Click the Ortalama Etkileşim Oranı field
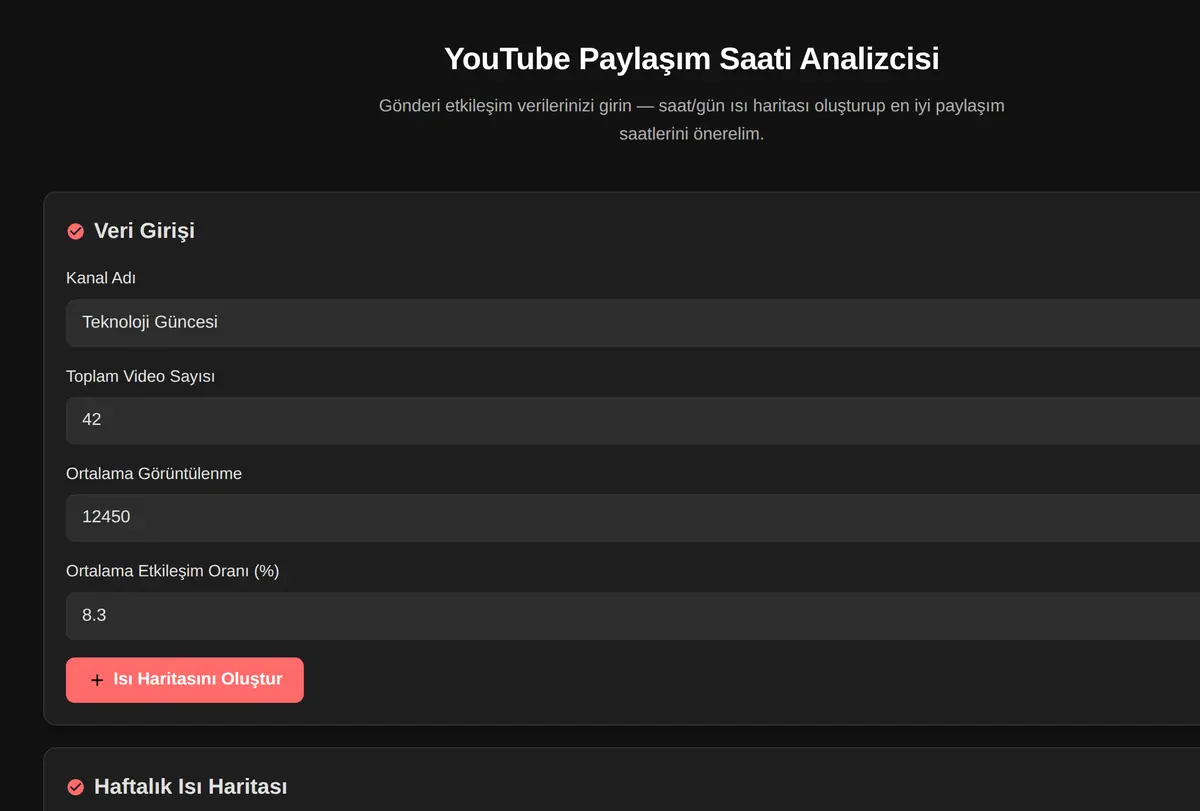The width and height of the screenshot is (1200, 811). [x=633, y=615]
